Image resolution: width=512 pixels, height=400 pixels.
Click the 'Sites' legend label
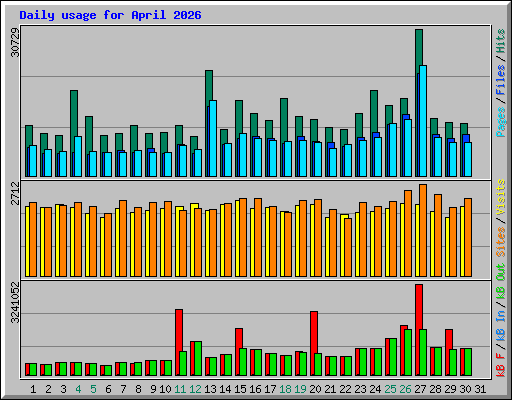[x=500, y=241]
